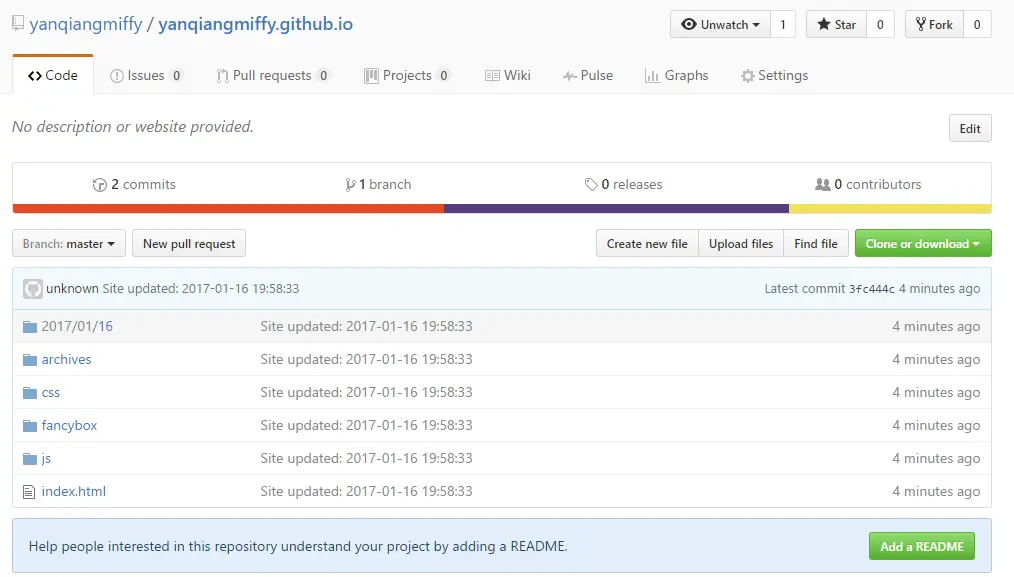The image size is (1014, 577).
Task: Go to the Projects tab
Action: coord(407,76)
